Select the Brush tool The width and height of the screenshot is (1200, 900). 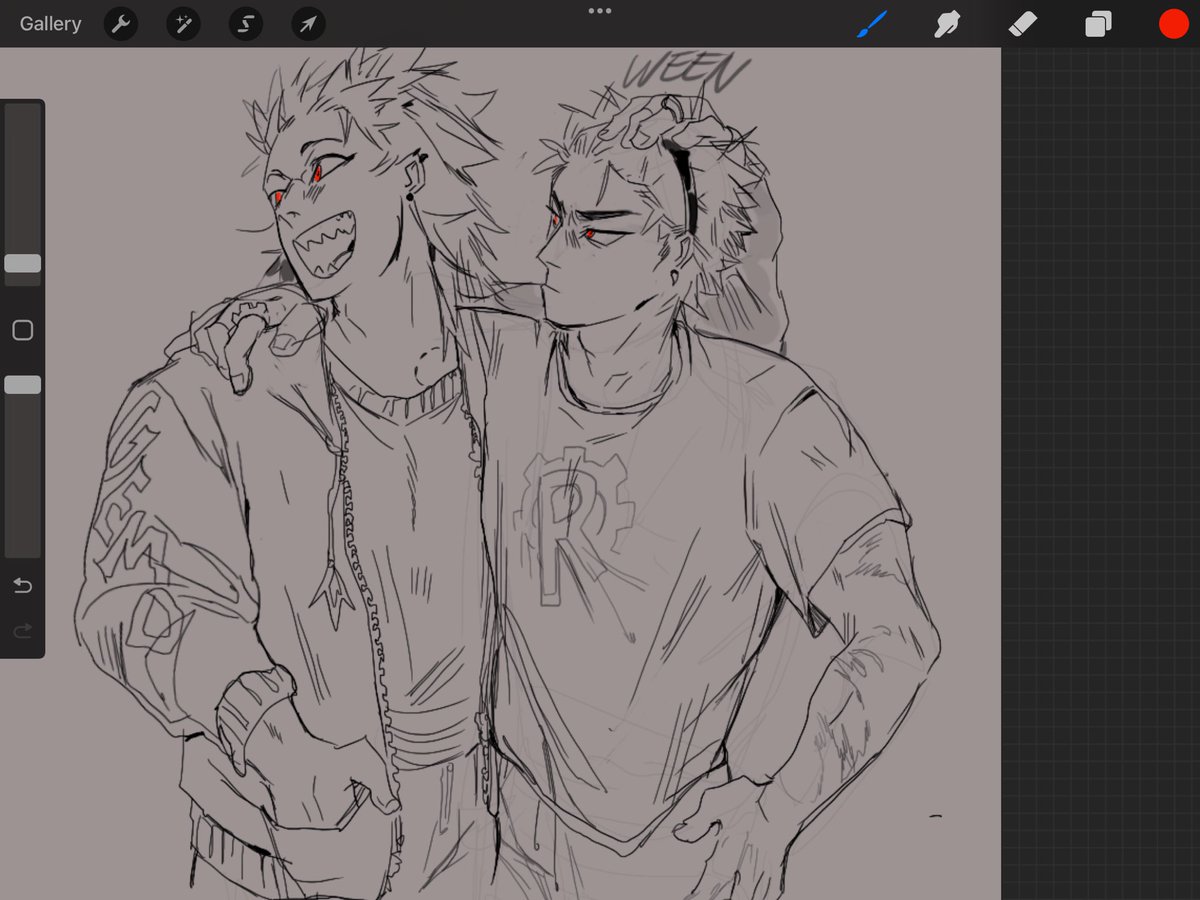click(872, 24)
